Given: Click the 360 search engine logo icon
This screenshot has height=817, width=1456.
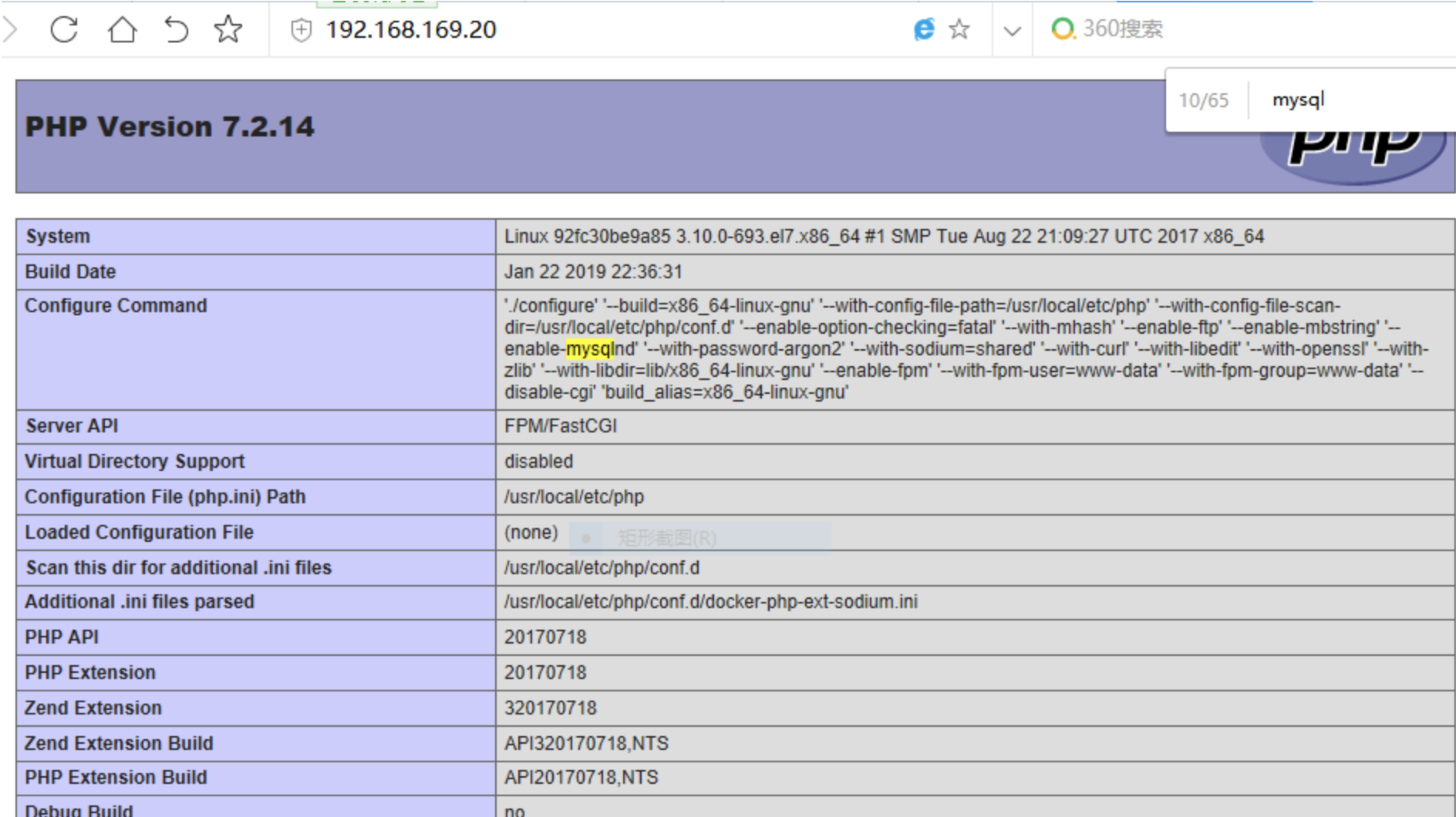Looking at the screenshot, I should [1063, 29].
